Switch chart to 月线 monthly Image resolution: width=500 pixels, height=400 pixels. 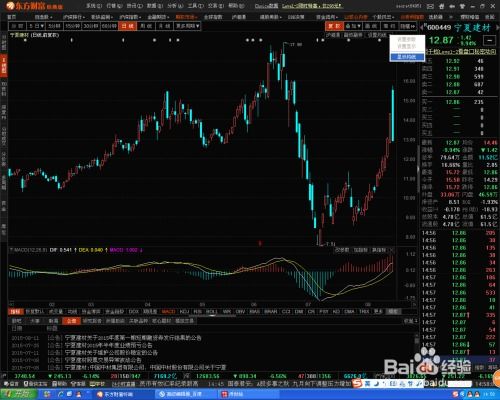tap(165, 26)
